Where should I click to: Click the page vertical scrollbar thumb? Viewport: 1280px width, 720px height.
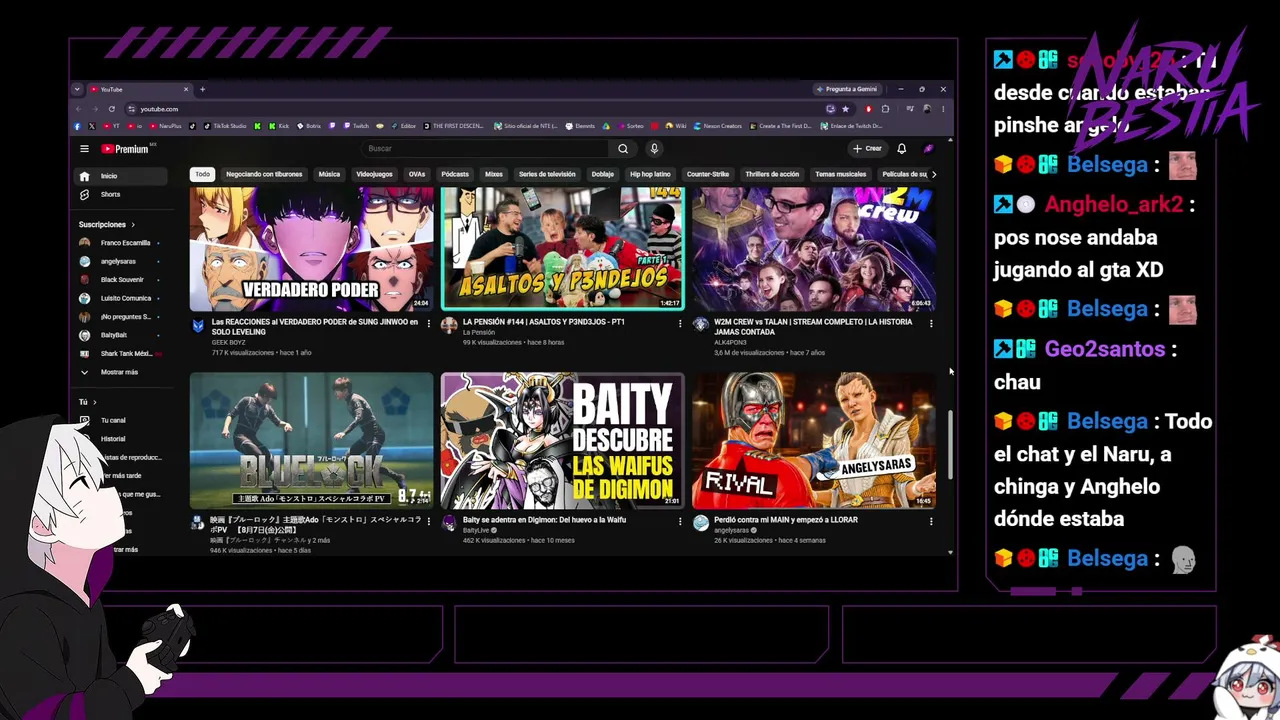(x=950, y=444)
